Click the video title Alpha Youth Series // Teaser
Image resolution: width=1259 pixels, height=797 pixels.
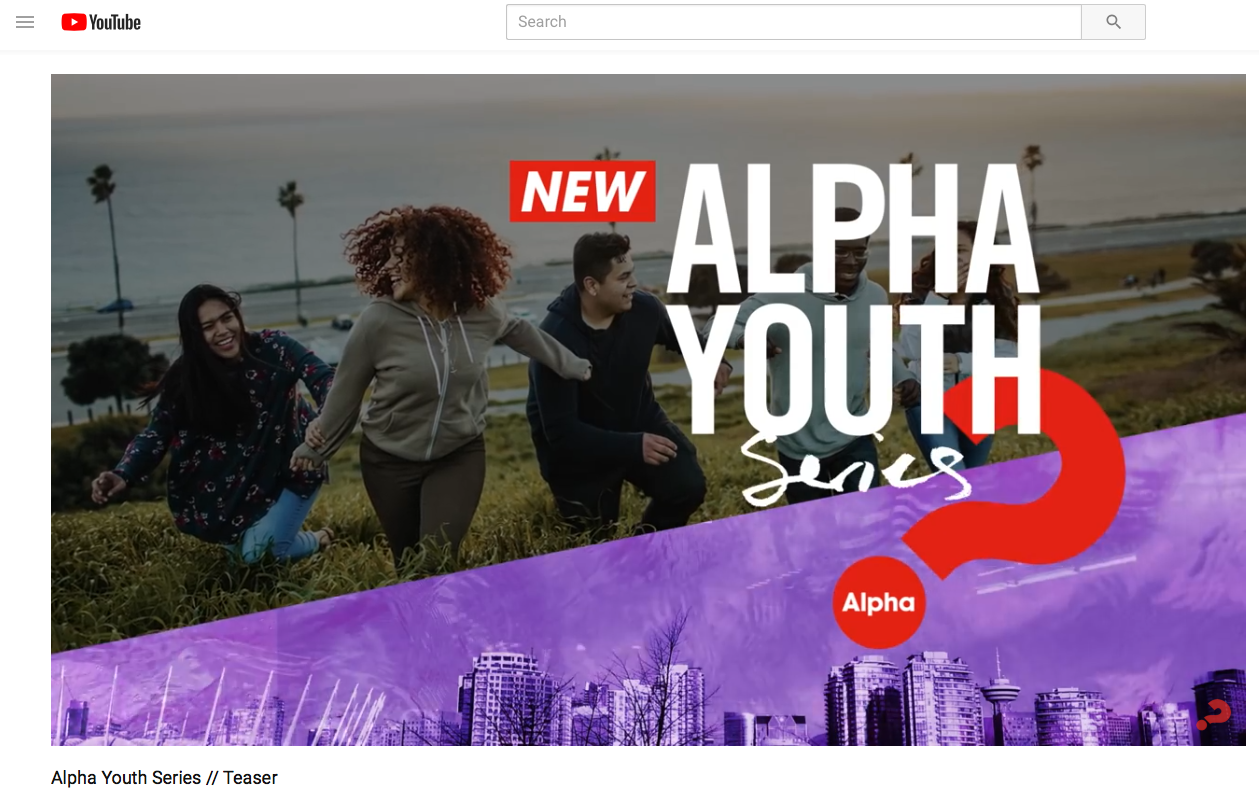point(164,777)
